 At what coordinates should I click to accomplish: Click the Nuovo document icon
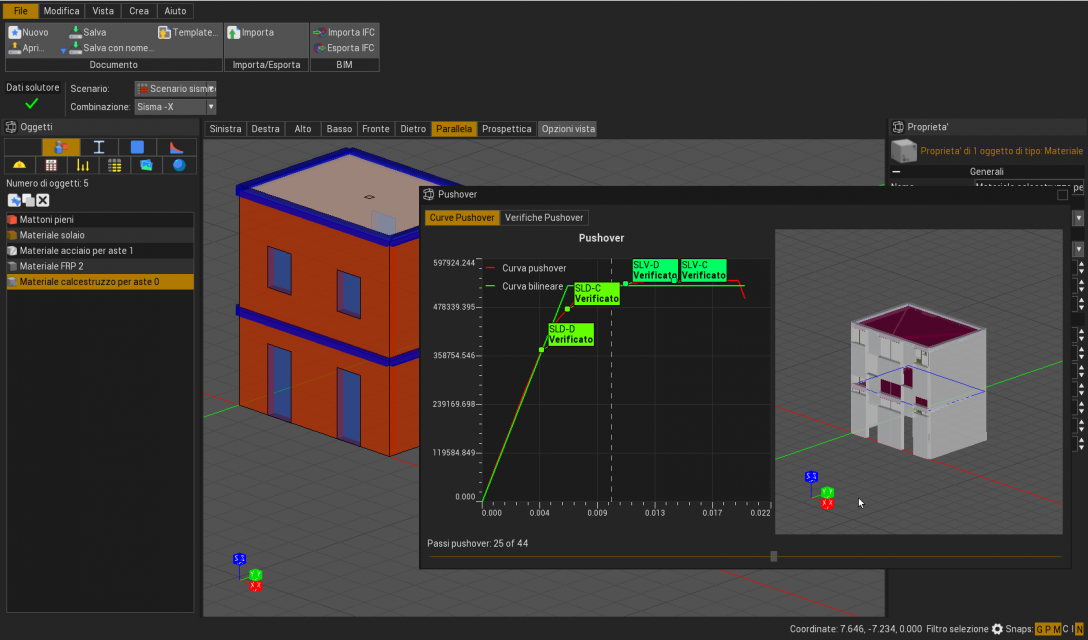pos(15,32)
